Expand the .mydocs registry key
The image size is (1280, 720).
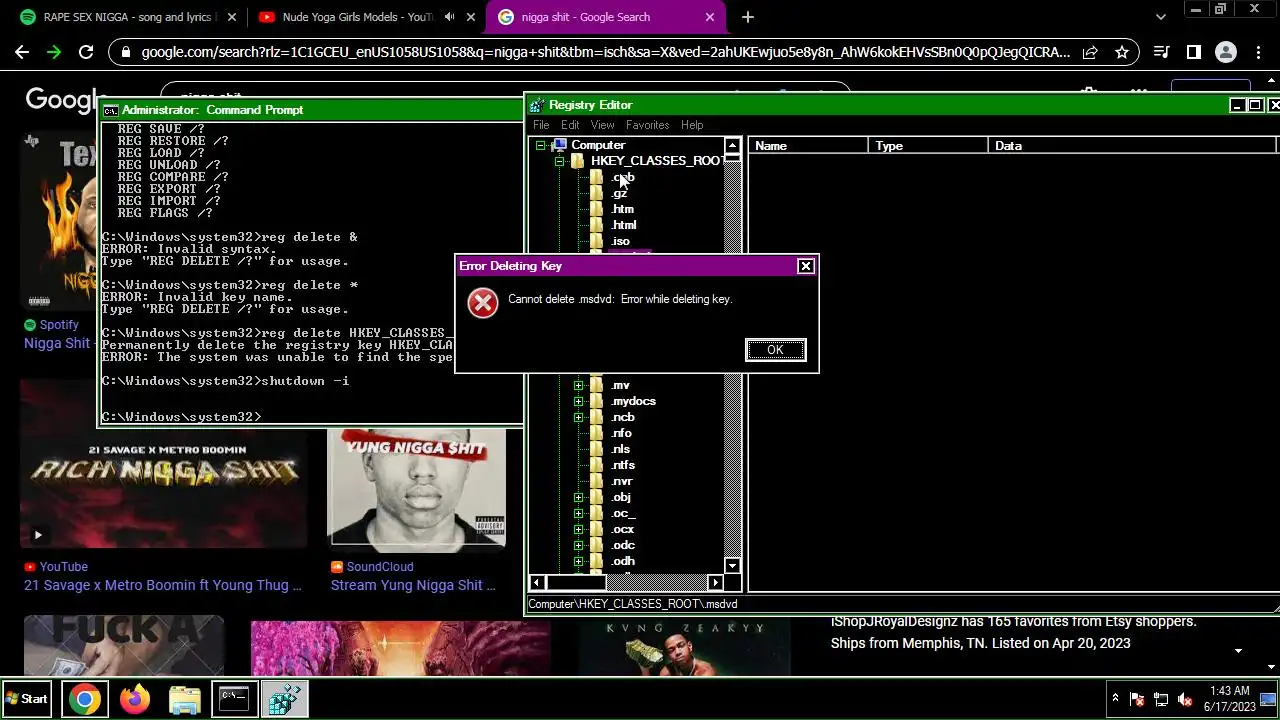579,401
